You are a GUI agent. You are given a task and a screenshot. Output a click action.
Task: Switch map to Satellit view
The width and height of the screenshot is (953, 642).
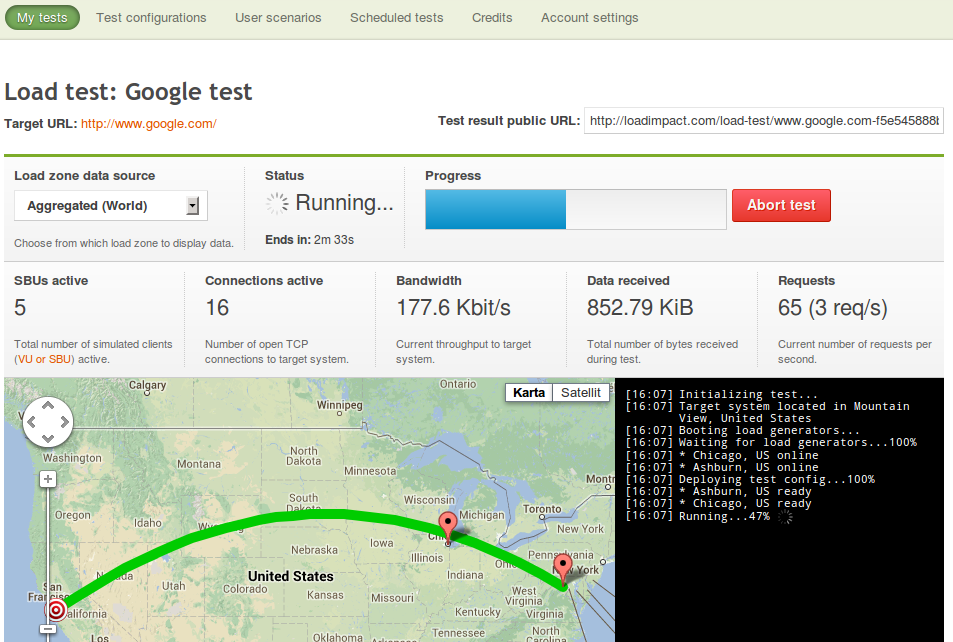pyautogui.click(x=580, y=393)
